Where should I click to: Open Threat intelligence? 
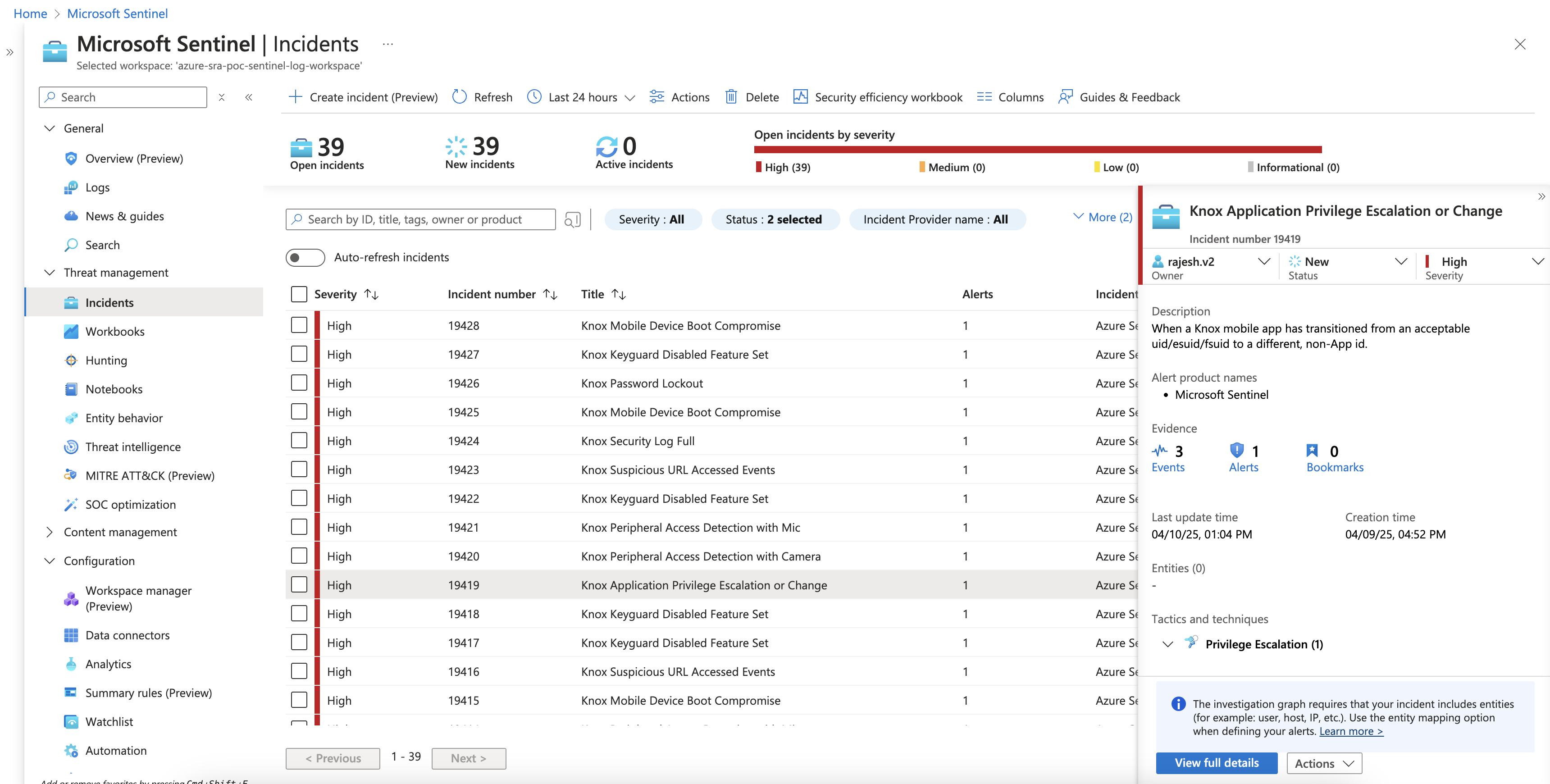[x=132, y=447]
